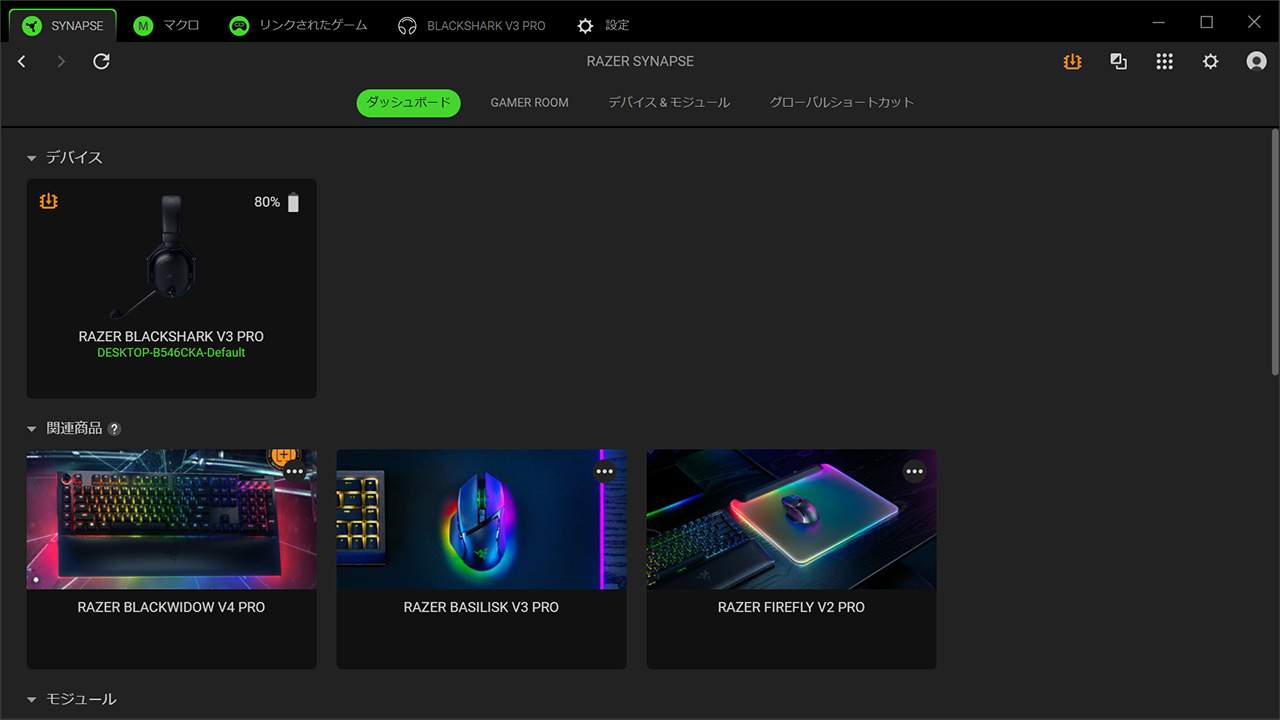Open more options on Basilisk V3 Pro card

(604, 472)
